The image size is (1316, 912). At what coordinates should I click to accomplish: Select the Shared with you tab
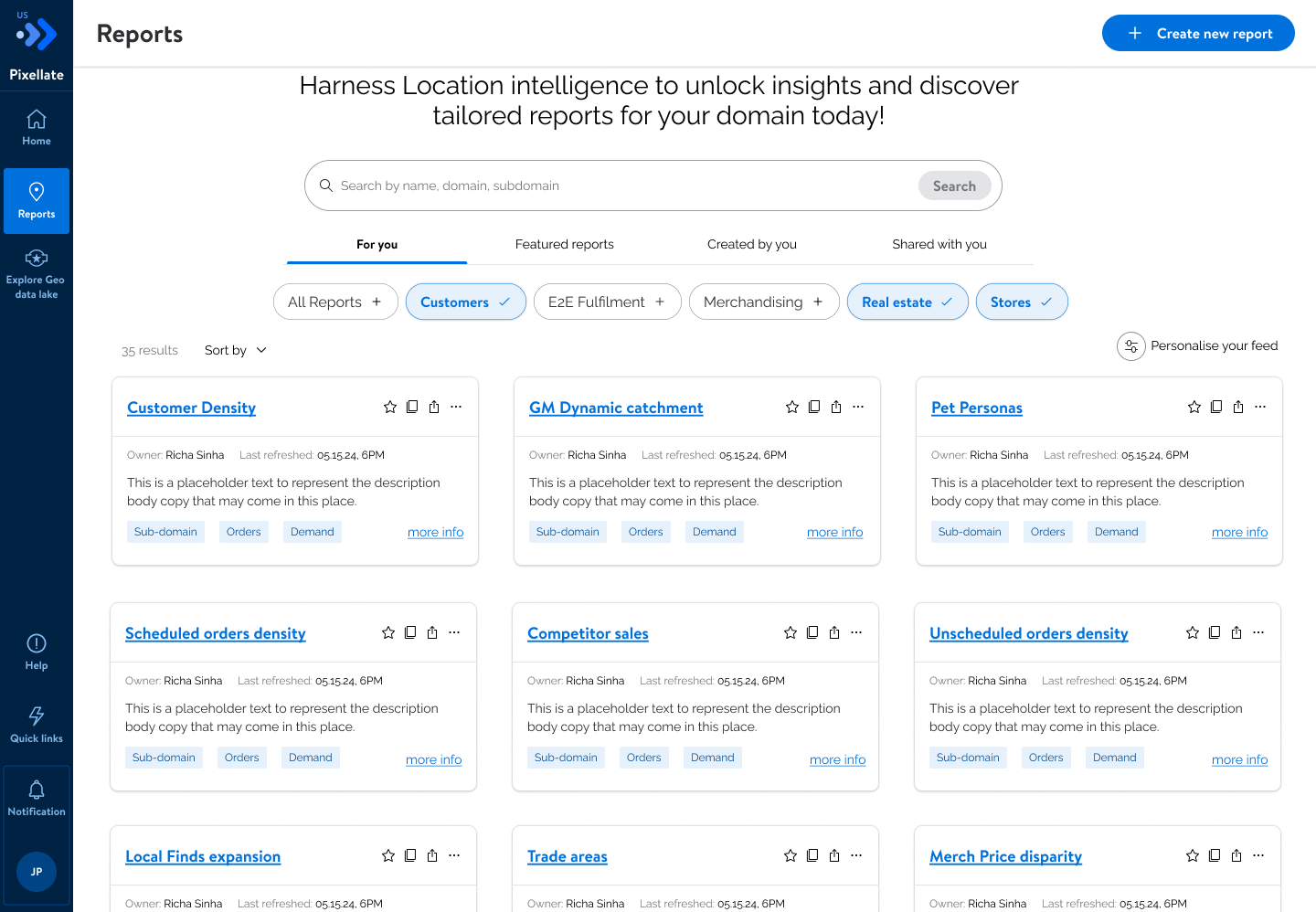coord(939,244)
